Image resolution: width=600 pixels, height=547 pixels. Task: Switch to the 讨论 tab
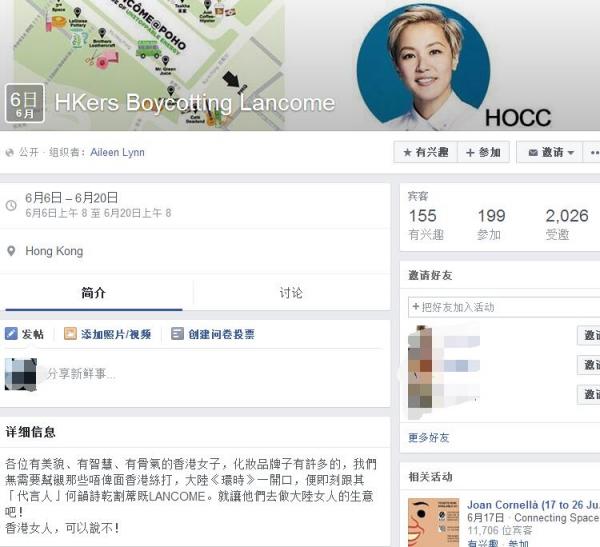click(291, 293)
